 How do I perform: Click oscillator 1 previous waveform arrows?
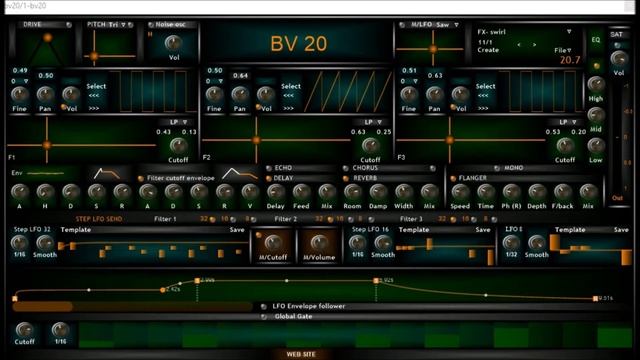(94, 96)
